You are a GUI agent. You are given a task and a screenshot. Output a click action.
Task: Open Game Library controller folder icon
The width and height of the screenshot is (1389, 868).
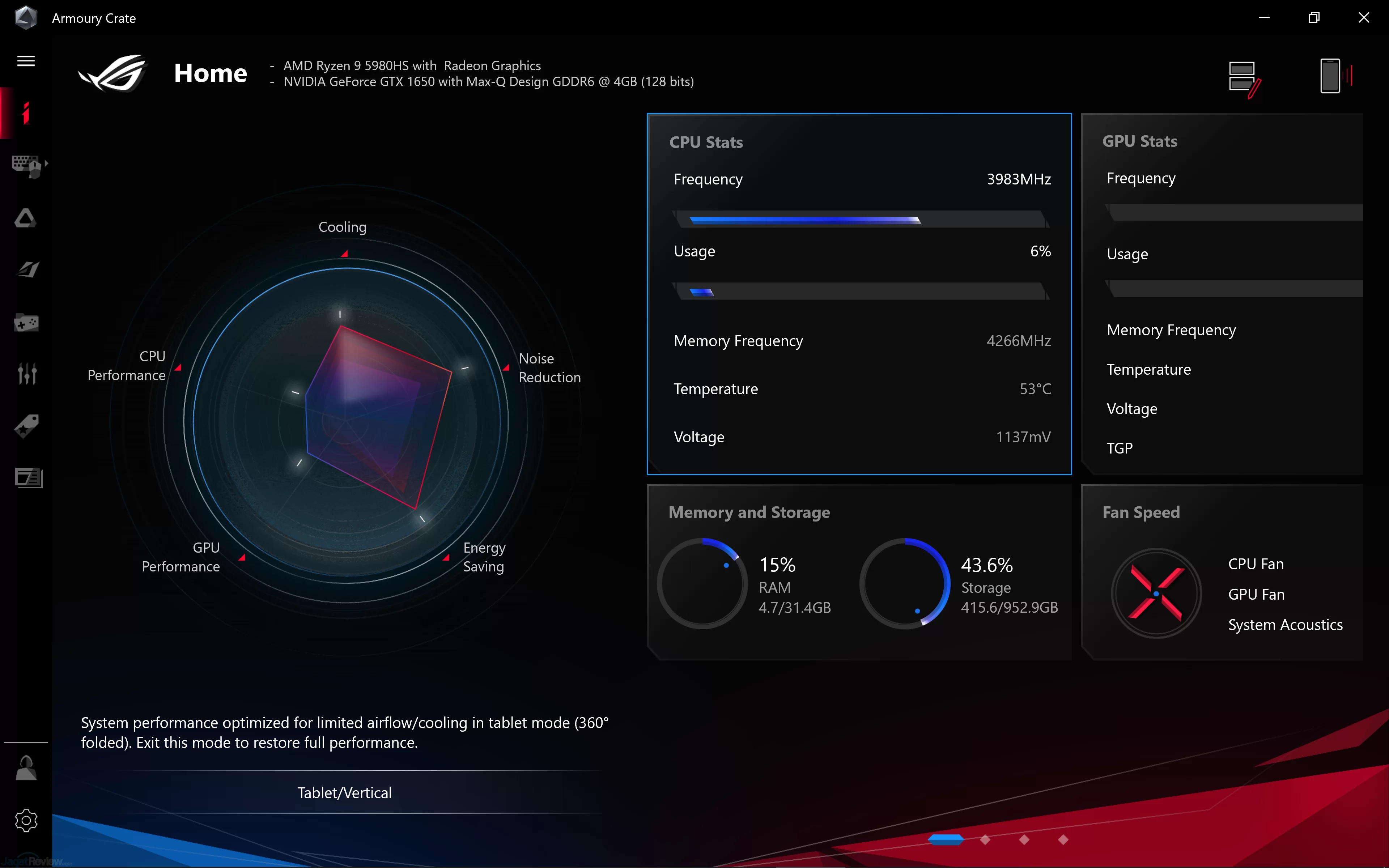click(x=26, y=323)
